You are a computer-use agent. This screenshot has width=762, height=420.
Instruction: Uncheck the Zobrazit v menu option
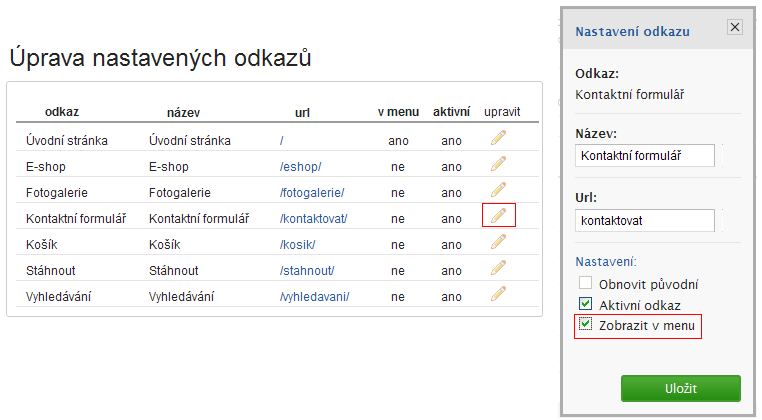(x=587, y=325)
